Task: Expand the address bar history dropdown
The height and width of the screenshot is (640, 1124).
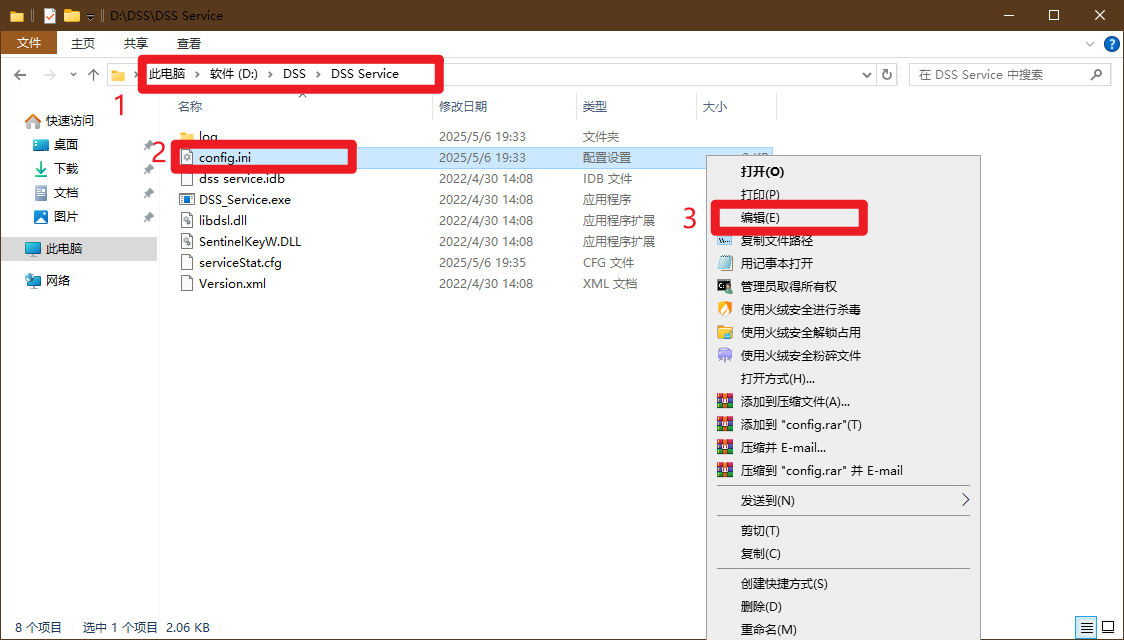Action: click(x=867, y=74)
